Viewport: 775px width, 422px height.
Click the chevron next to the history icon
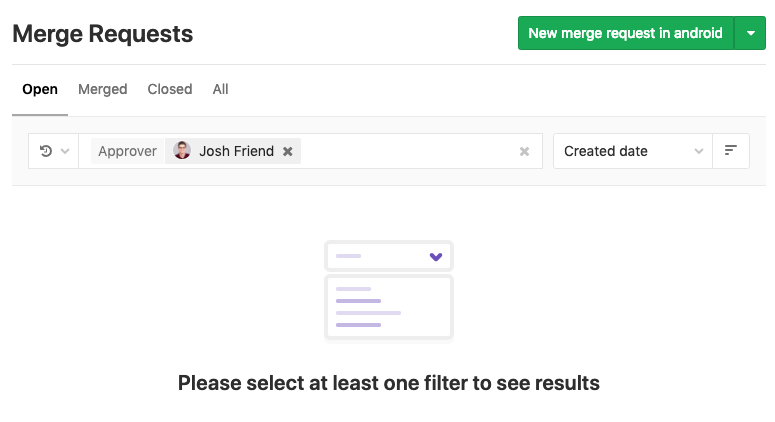click(x=65, y=152)
